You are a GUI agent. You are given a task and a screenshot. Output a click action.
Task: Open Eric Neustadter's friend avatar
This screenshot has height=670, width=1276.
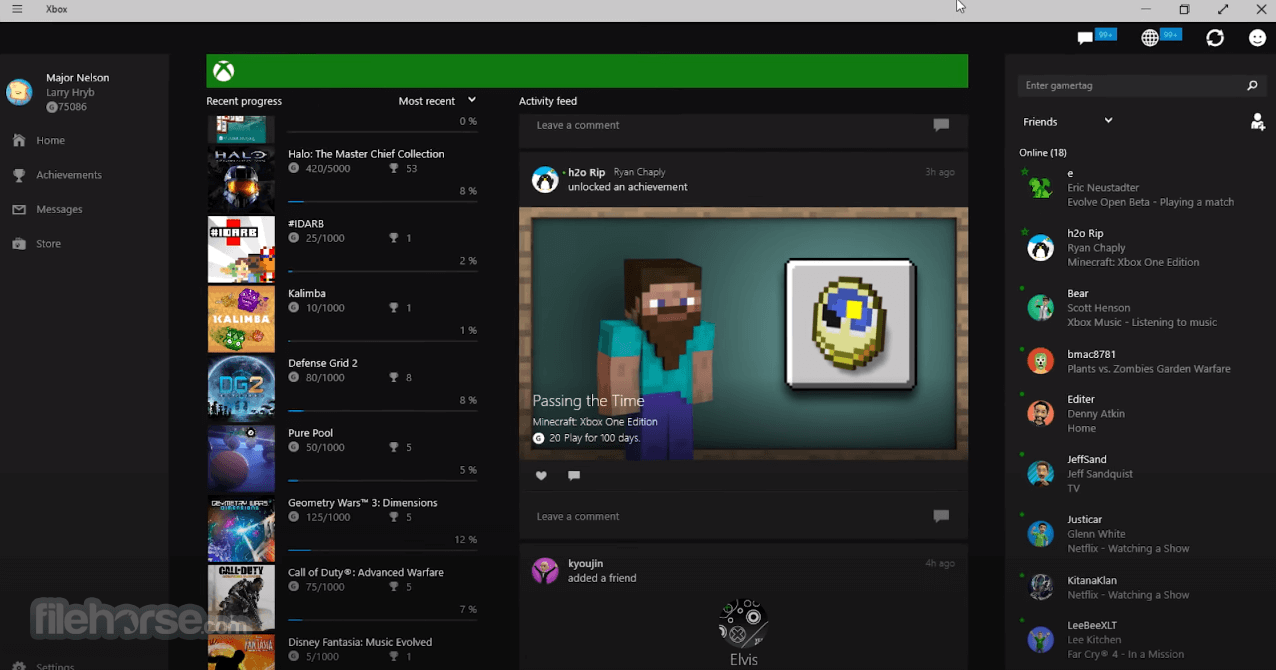pyautogui.click(x=1041, y=187)
